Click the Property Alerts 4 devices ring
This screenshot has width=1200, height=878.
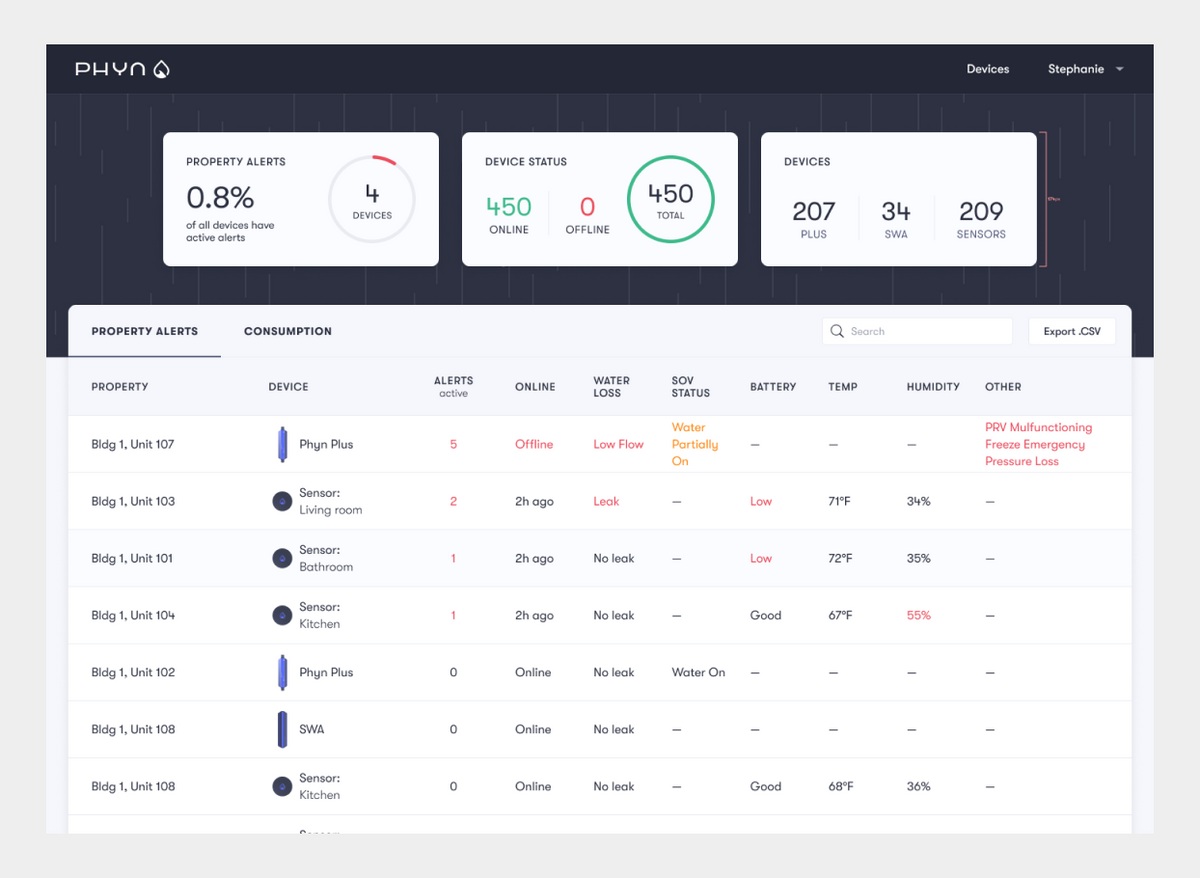[372, 199]
